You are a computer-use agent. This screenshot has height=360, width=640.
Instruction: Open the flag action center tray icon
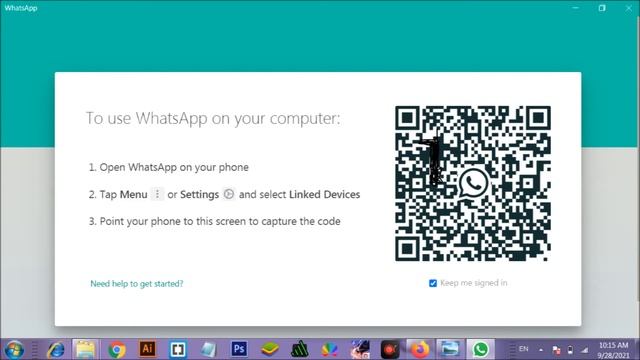click(556, 350)
